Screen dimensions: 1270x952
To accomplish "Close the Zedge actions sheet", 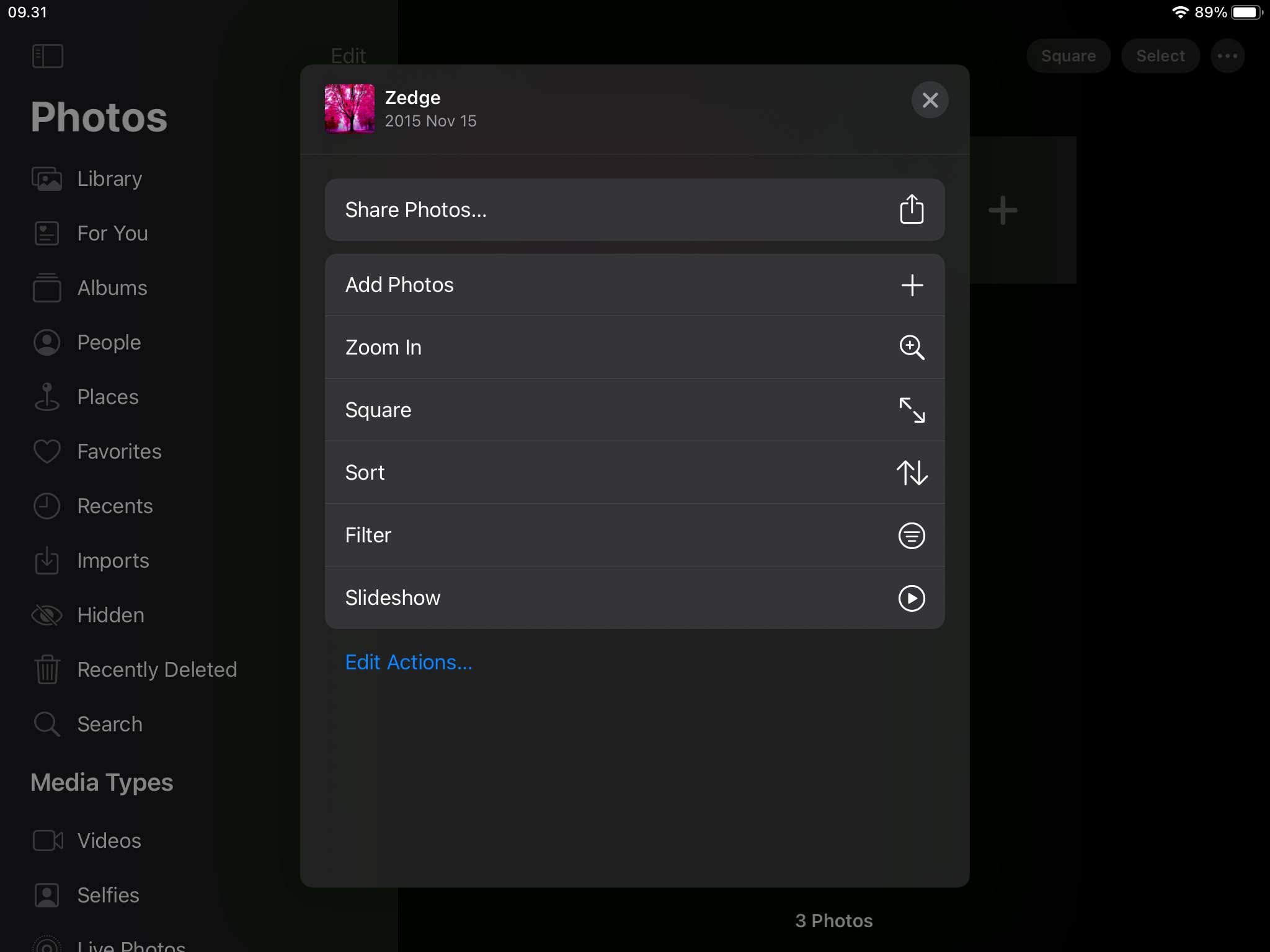I will (x=929, y=100).
